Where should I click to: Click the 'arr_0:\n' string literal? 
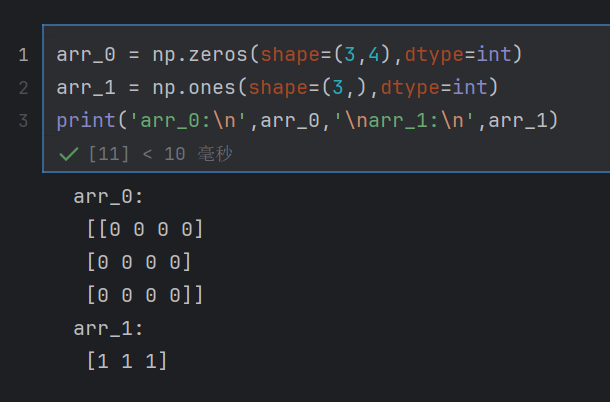188,121
